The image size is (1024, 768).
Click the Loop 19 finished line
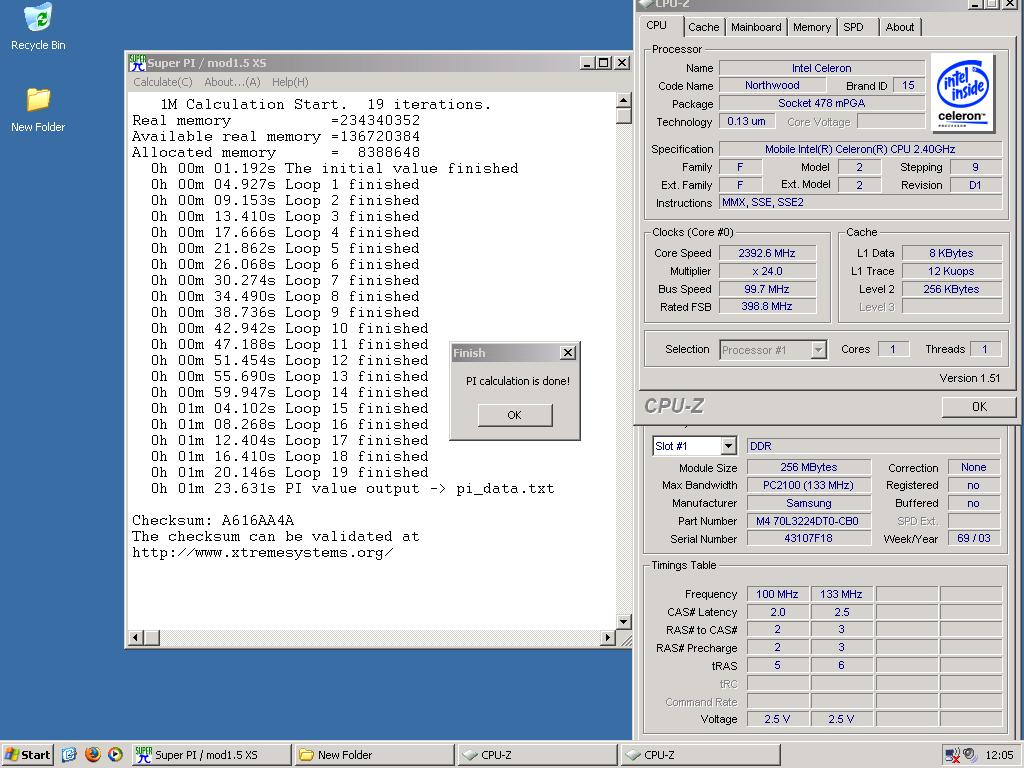pos(289,473)
